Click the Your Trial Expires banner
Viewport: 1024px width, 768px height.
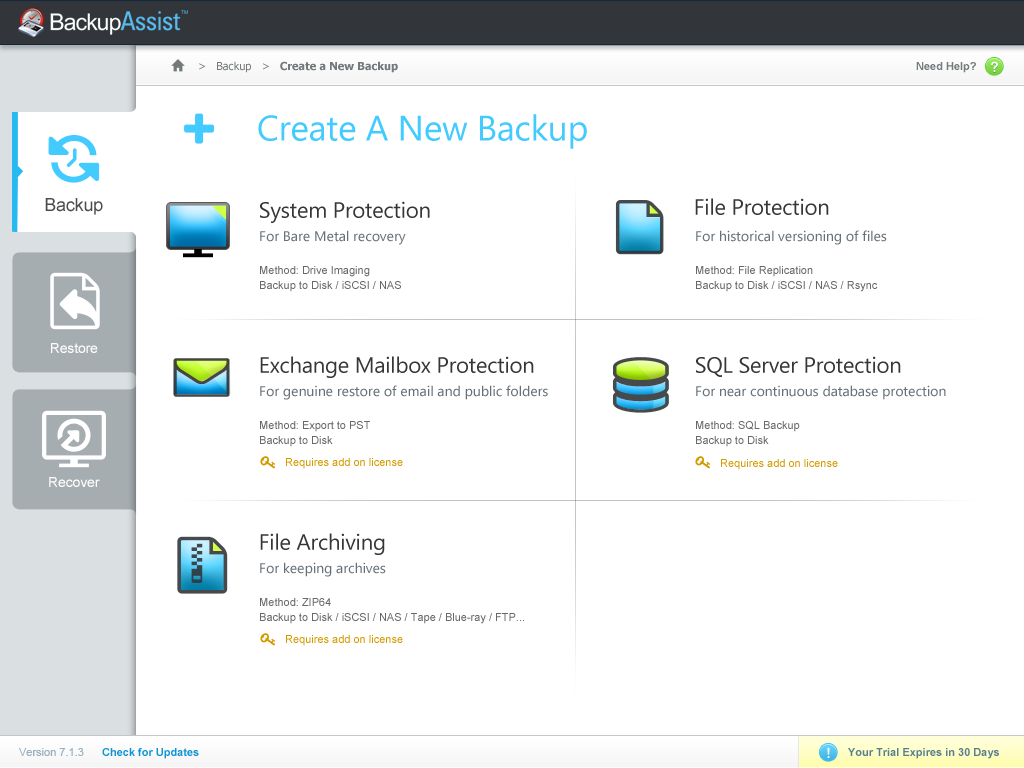click(x=922, y=752)
